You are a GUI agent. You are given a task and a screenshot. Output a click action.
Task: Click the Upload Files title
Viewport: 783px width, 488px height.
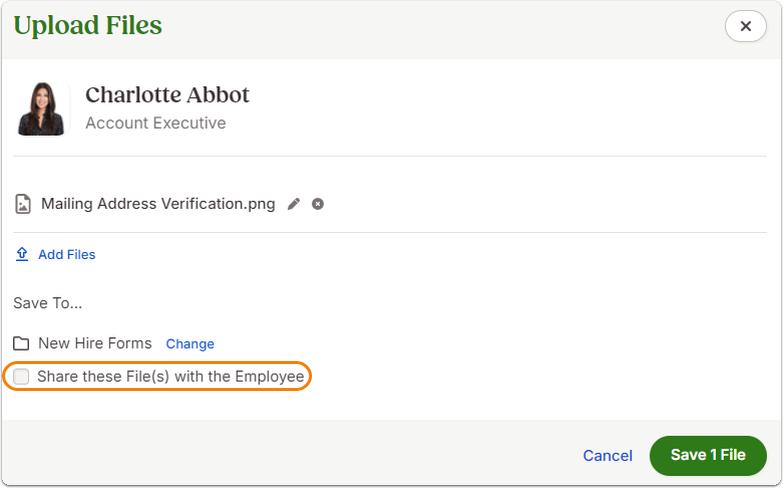[x=88, y=25]
